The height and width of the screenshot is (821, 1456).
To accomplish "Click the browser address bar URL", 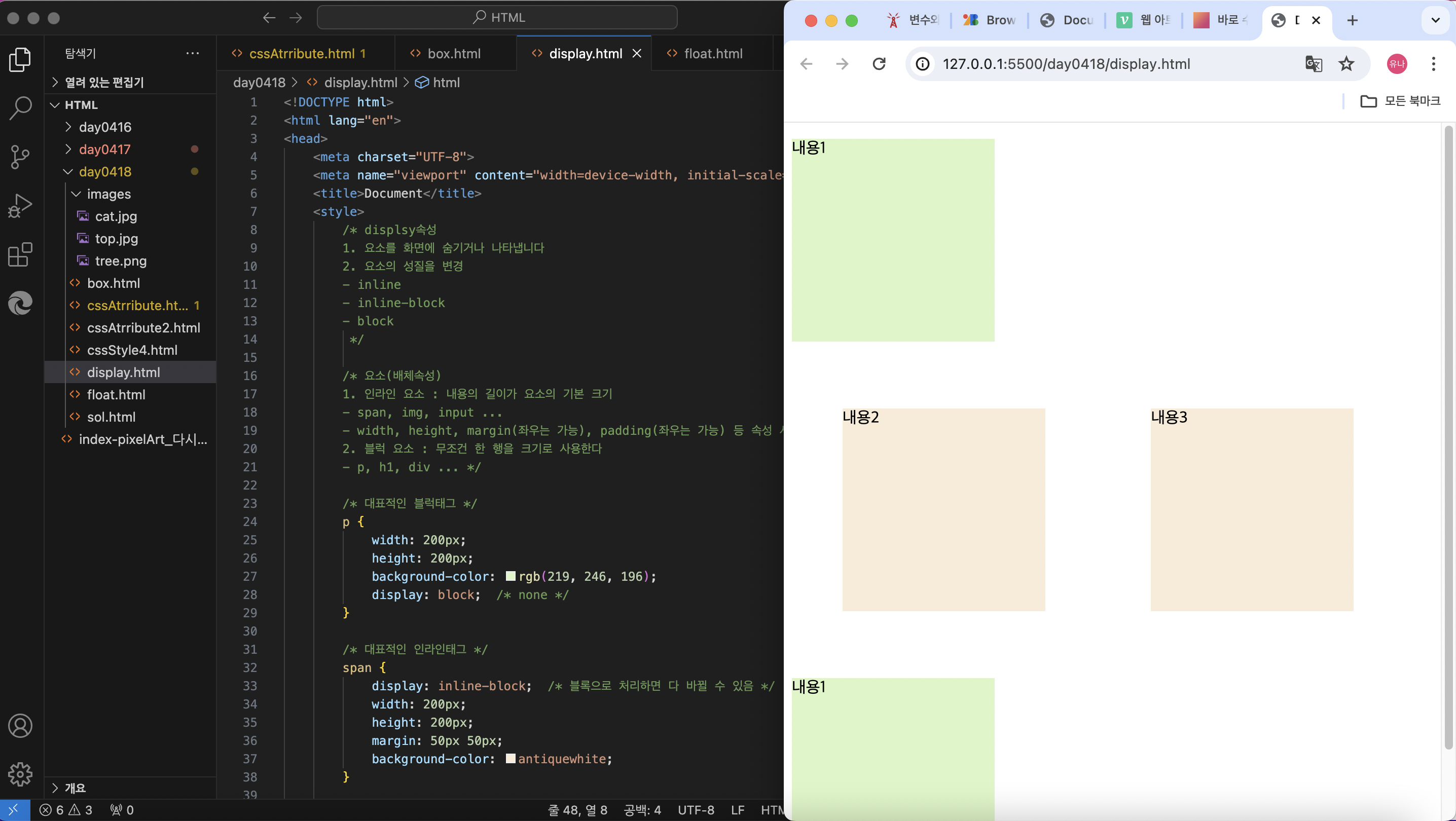I will tap(1066, 64).
